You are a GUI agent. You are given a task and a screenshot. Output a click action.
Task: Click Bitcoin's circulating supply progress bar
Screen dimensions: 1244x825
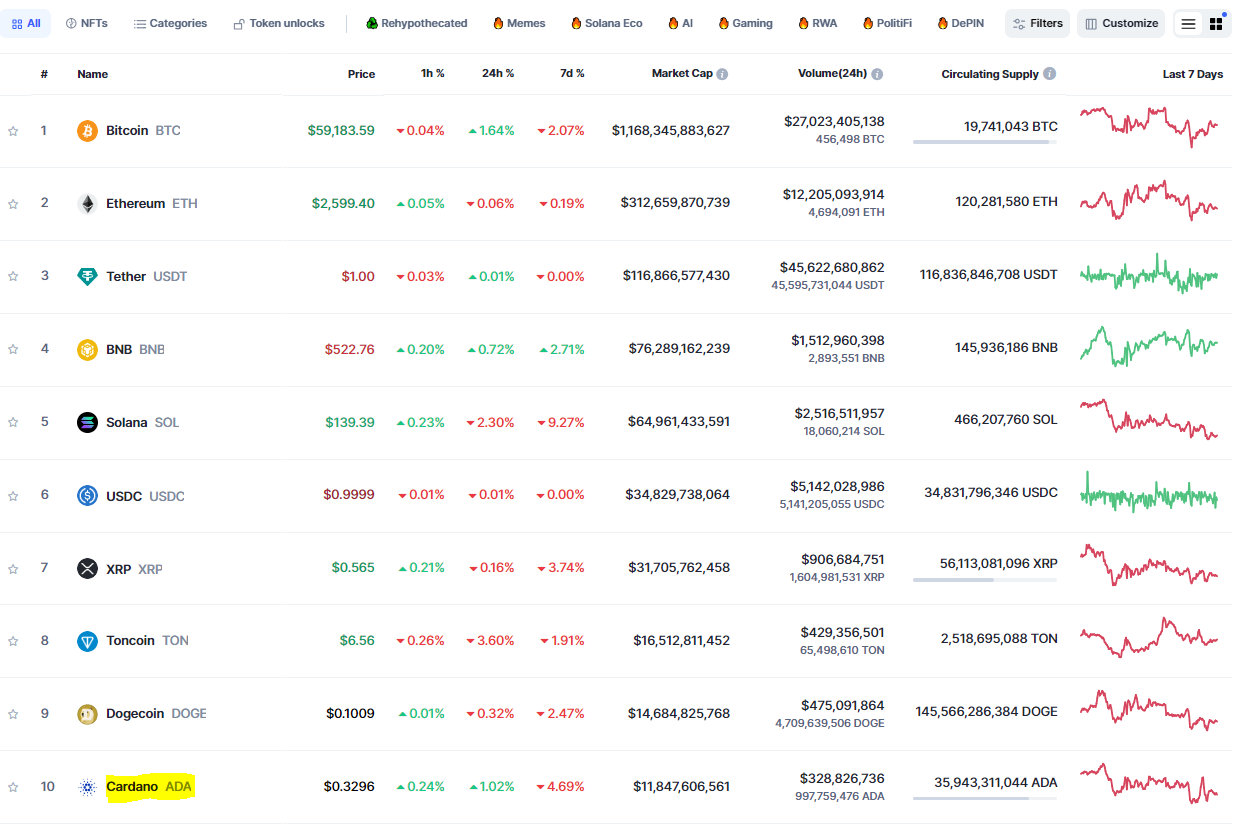pyautogui.click(x=984, y=143)
